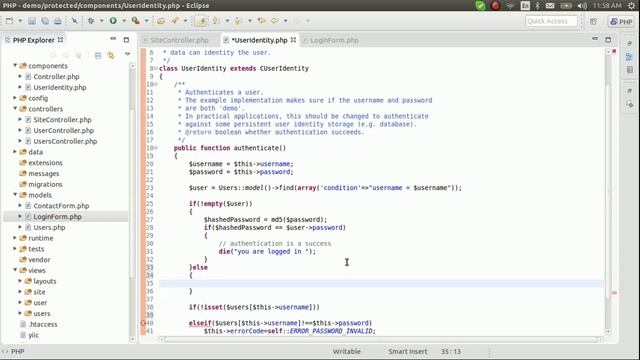The width and height of the screenshot is (640, 360).
Task: Switch to the LoginForm.php editor tab
Action: point(334,40)
